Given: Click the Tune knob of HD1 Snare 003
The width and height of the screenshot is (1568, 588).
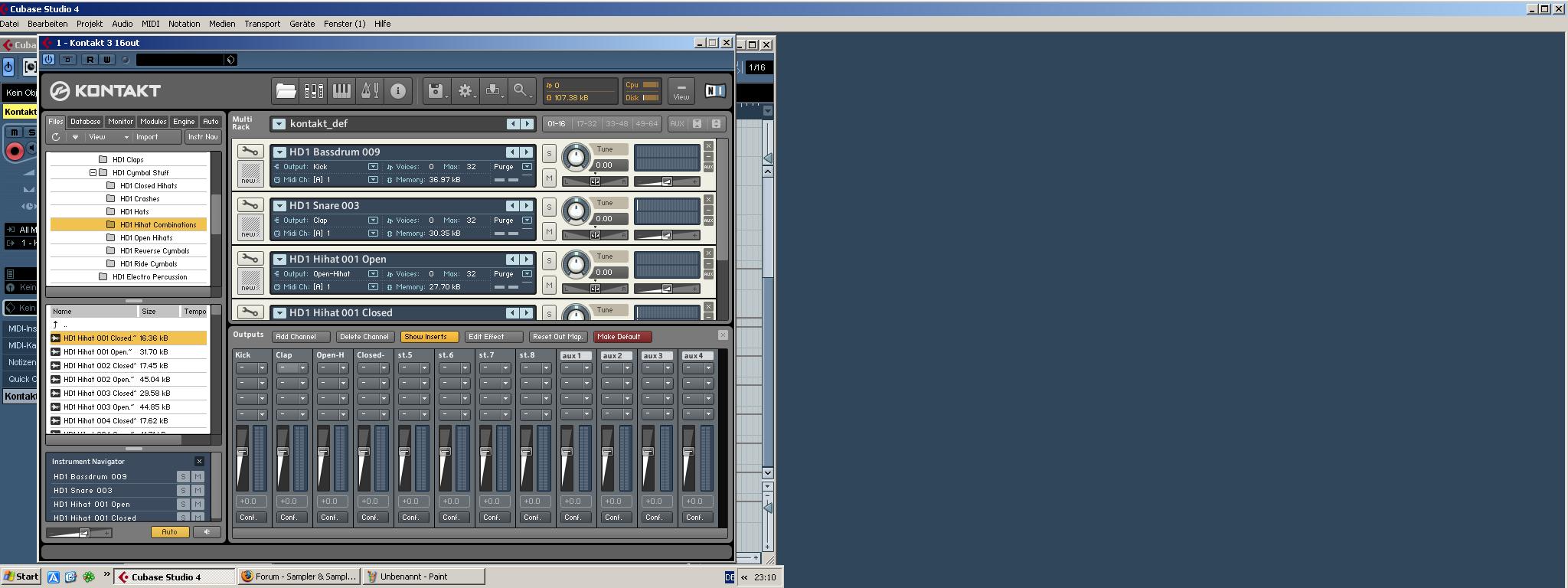Looking at the screenshot, I should tap(576, 211).
